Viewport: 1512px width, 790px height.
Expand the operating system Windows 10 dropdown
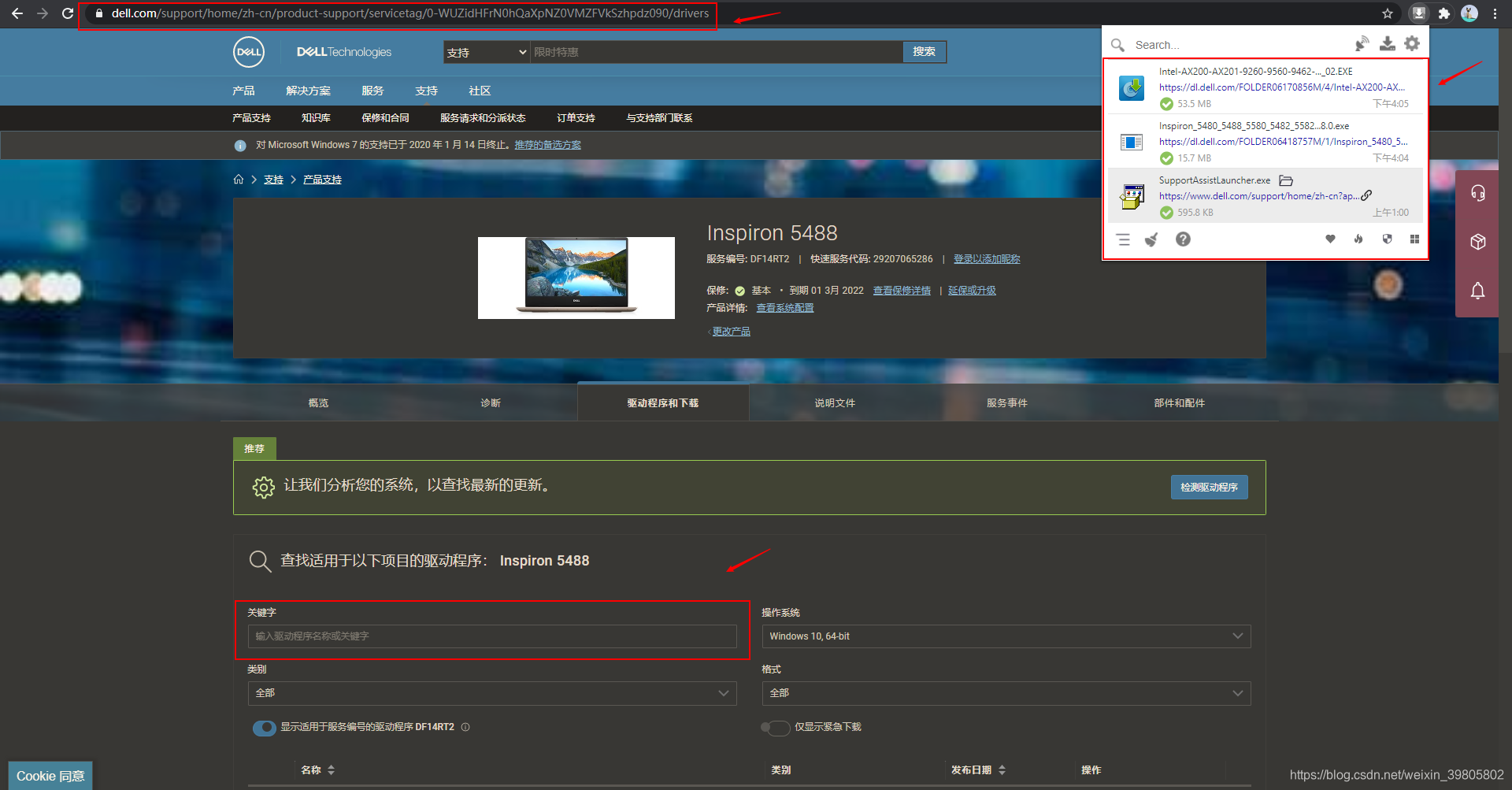click(1006, 636)
